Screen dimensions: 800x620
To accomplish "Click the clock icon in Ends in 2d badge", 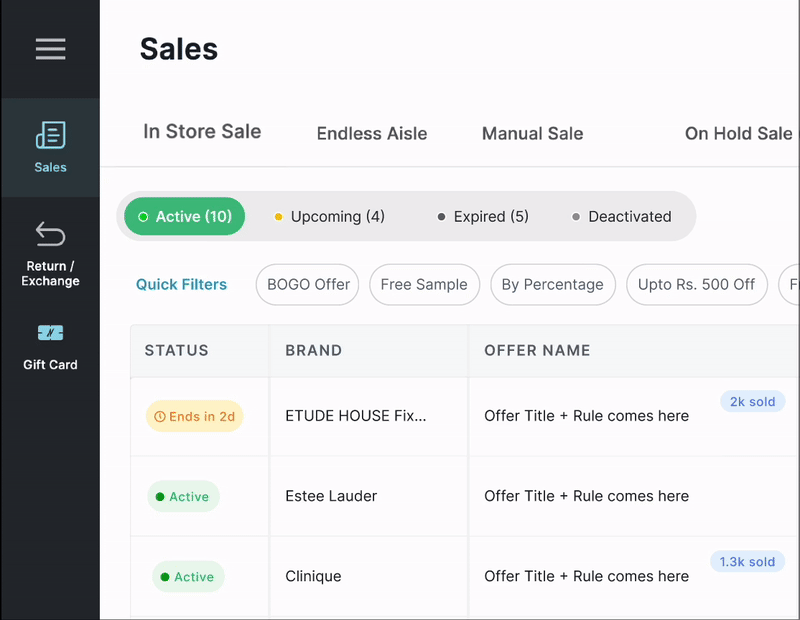I will pos(159,417).
